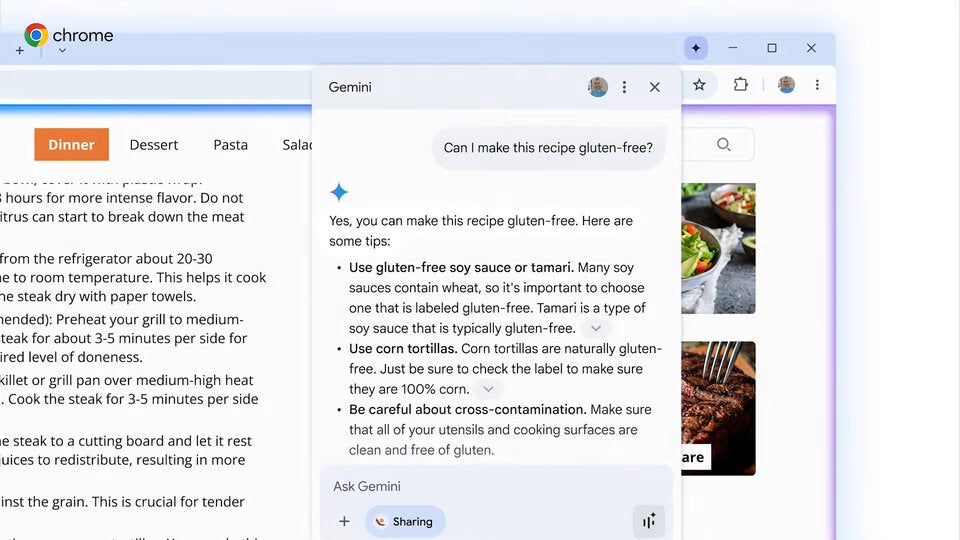The width and height of the screenshot is (960, 540).
Task: Click the profile avatar in Gemini header
Action: [x=598, y=87]
